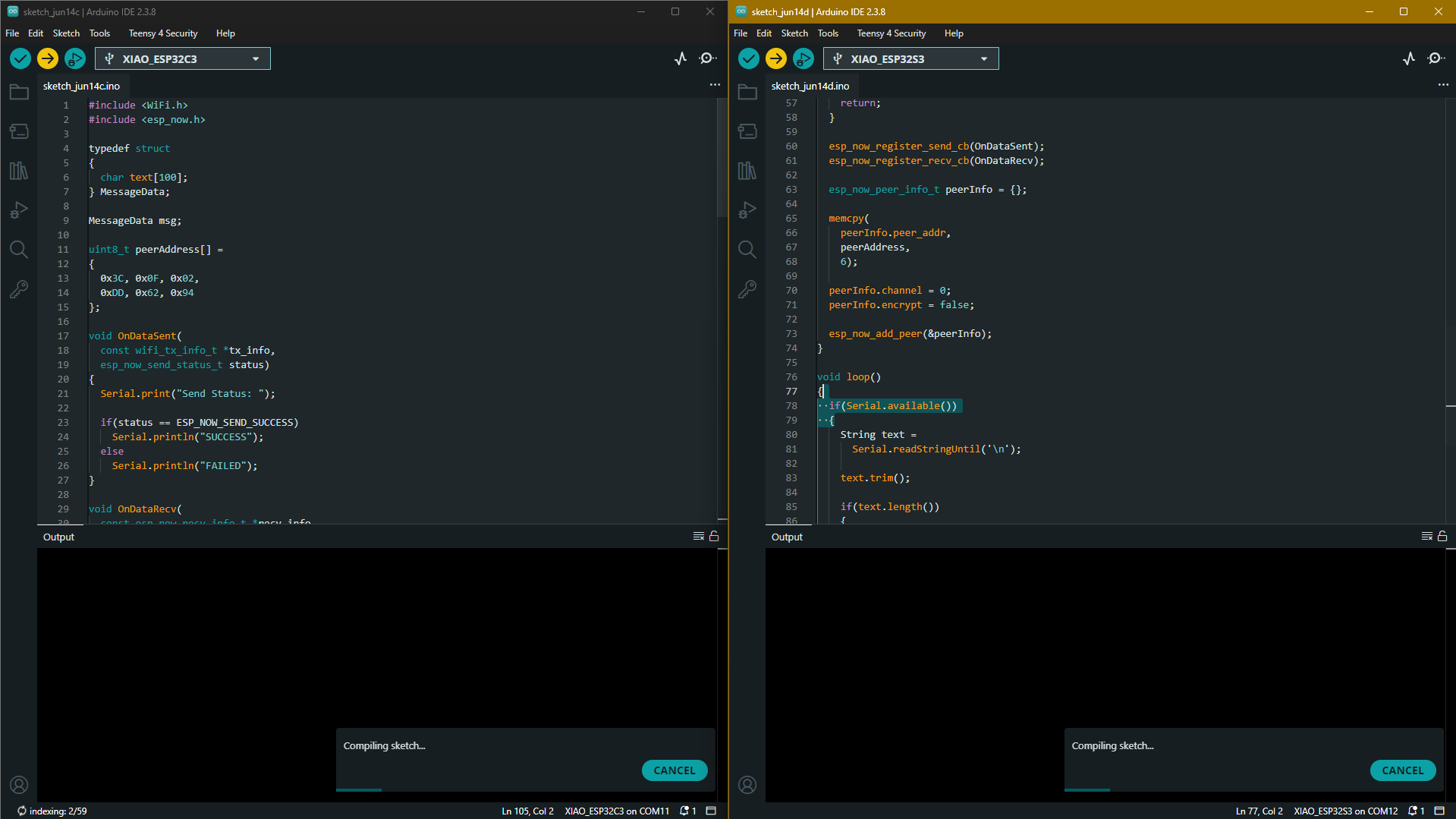
Task: Open XIAO_ESP32C3 board selector dropdown
Action: click(x=183, y=58)
